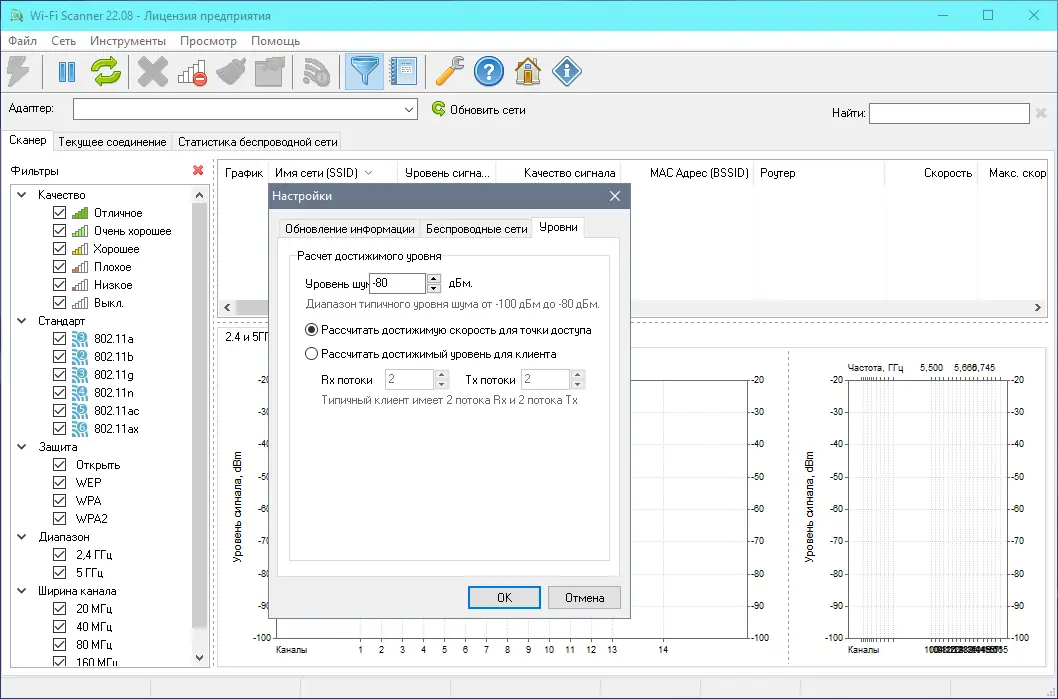Click the green refresh arrows toolbar icon
The image size is (1058, 699).
[x=107, y=72]
